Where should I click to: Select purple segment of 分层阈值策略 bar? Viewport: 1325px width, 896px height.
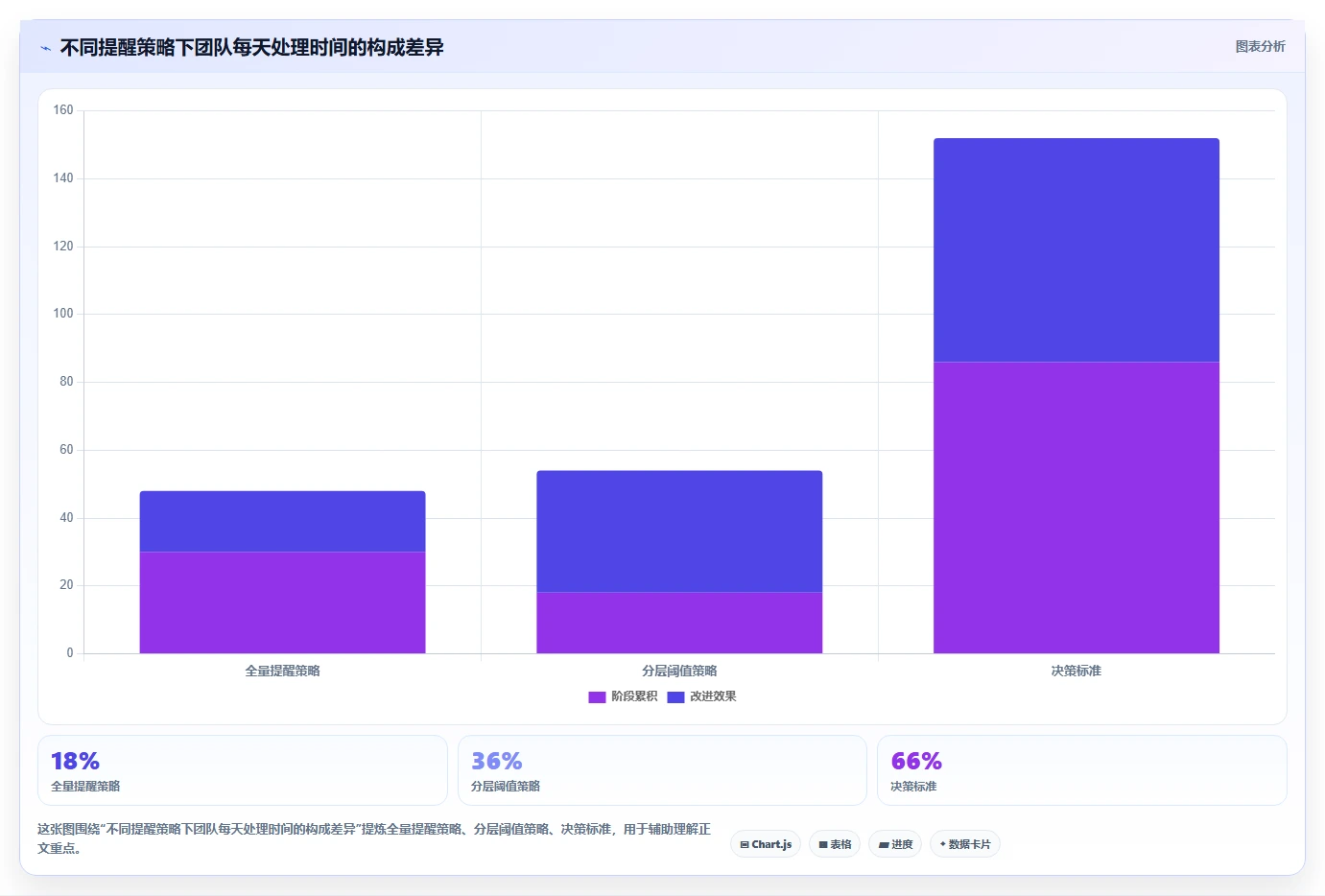679,623
